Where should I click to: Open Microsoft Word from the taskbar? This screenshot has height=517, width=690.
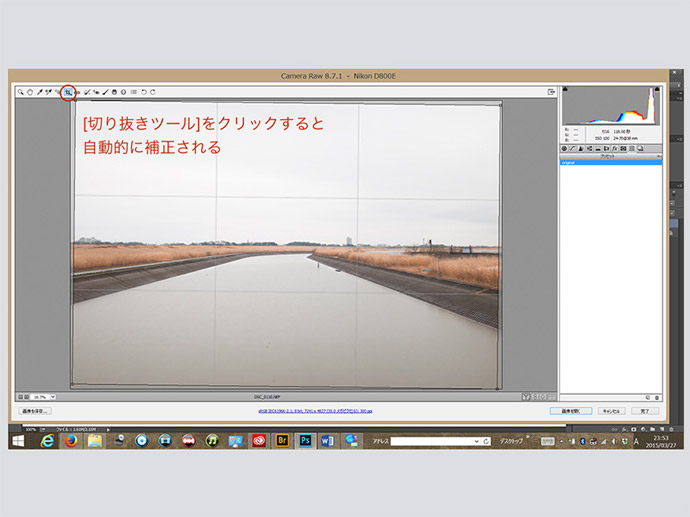(x=328, y=440)
